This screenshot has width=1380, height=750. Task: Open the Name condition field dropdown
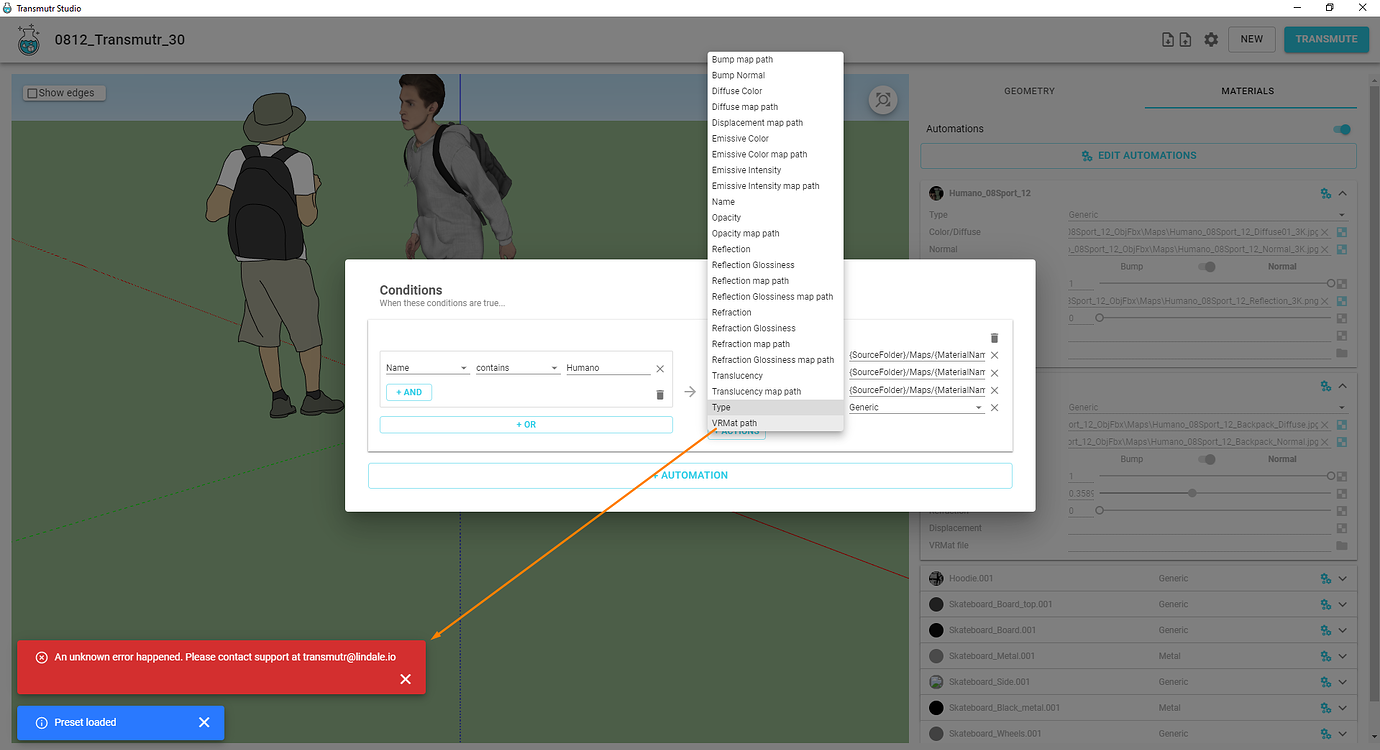coord(427,368)
